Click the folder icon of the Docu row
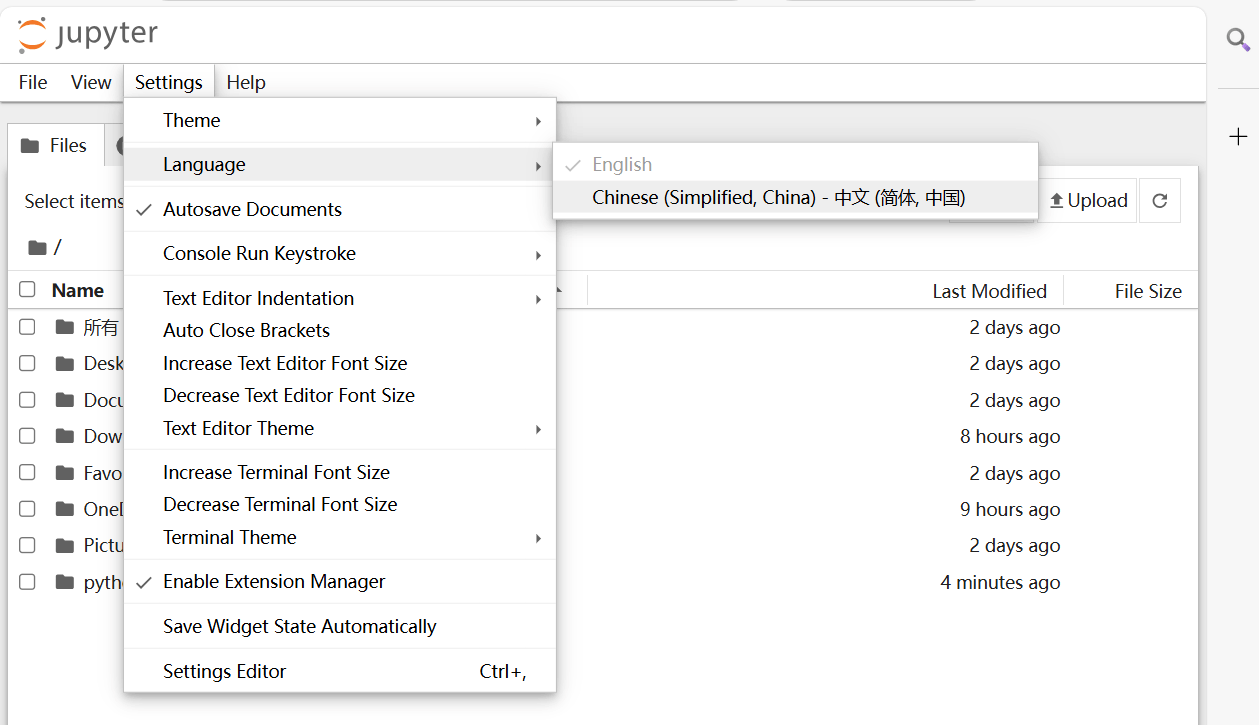Image resolution: width=1259 pixels, height=725 pixels. coord(66,400)
